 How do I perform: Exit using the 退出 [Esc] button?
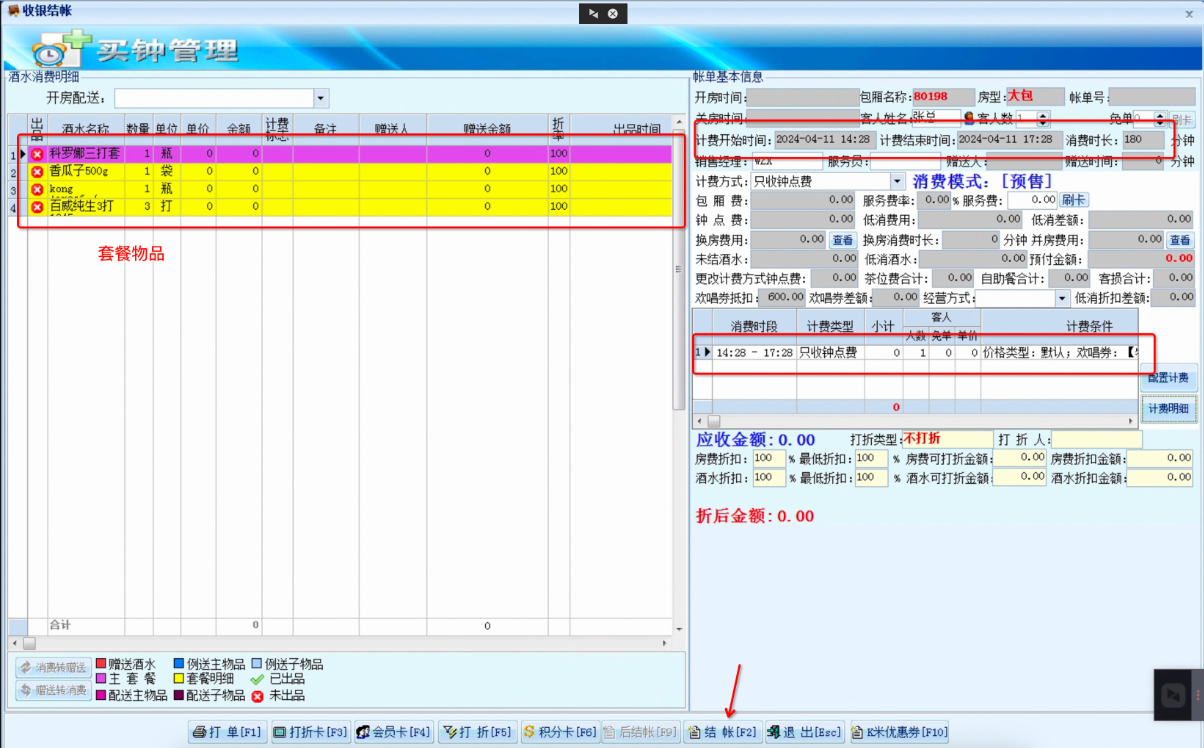pos(804,732)
